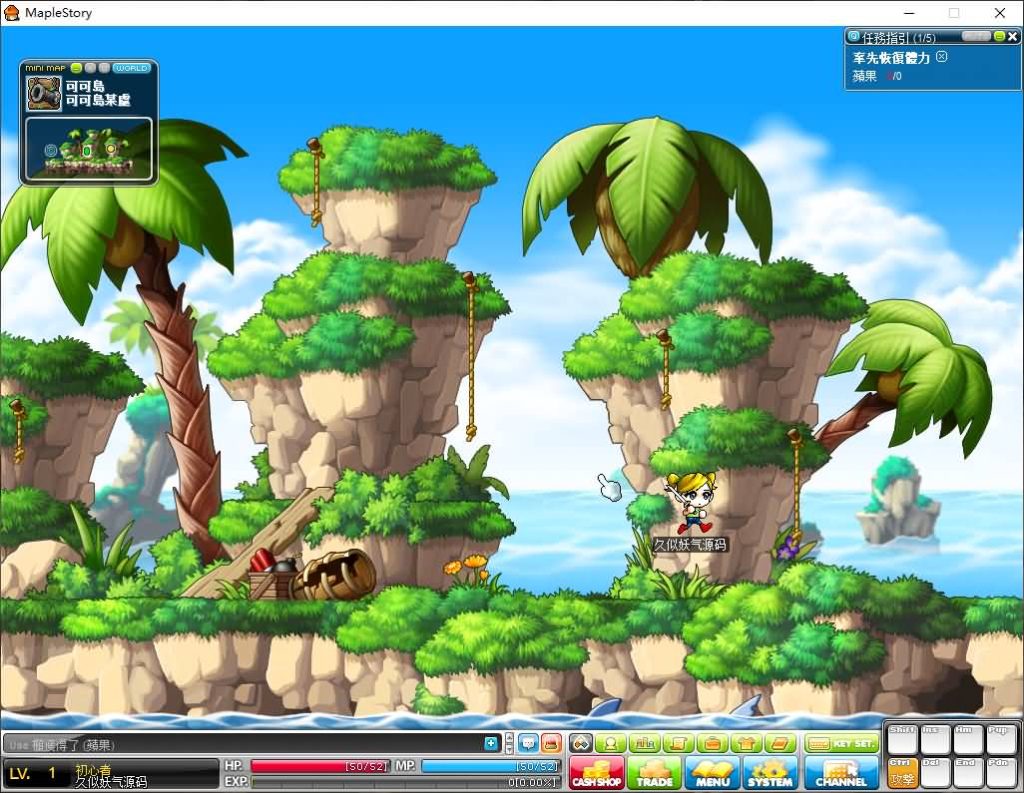This screenshot has height=793, width=1024.
Task: Open the Cash Shop
Action: pyautogui.click(x=597, y=773)
